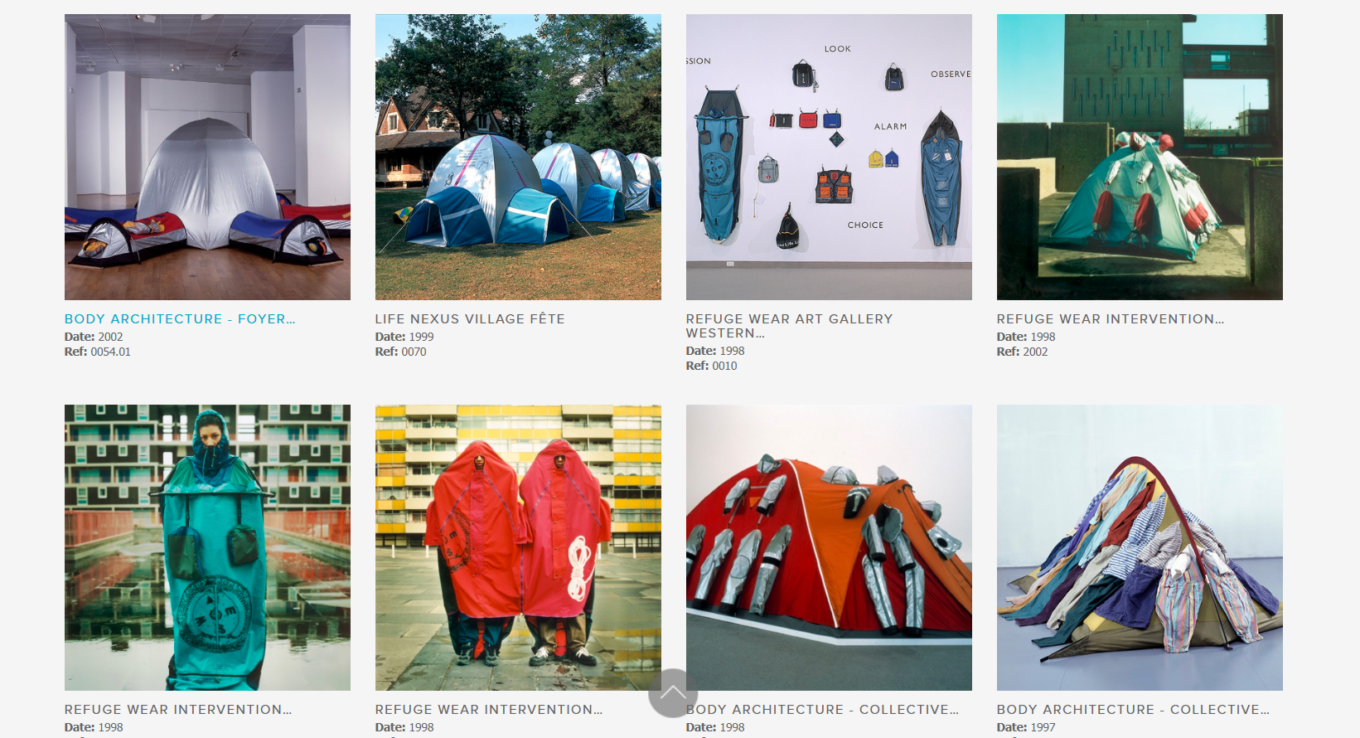This screenshot has width=1360, height=738.
Task: Select the multicolored clothing tent thumbnail
Action: pos(1140,547)
